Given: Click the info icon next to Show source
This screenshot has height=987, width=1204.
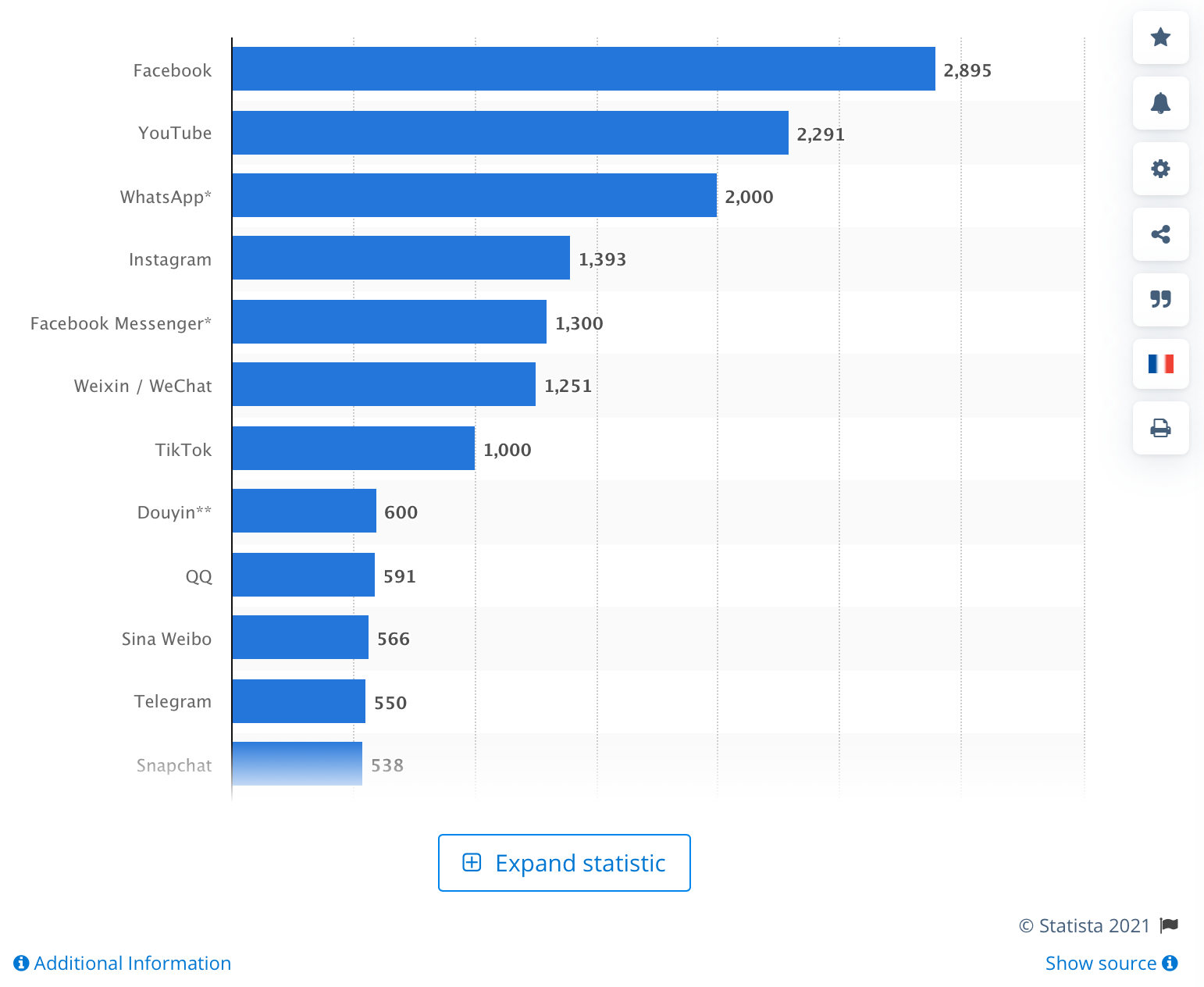Looking at the screenshot, I should pos(1170,963).
